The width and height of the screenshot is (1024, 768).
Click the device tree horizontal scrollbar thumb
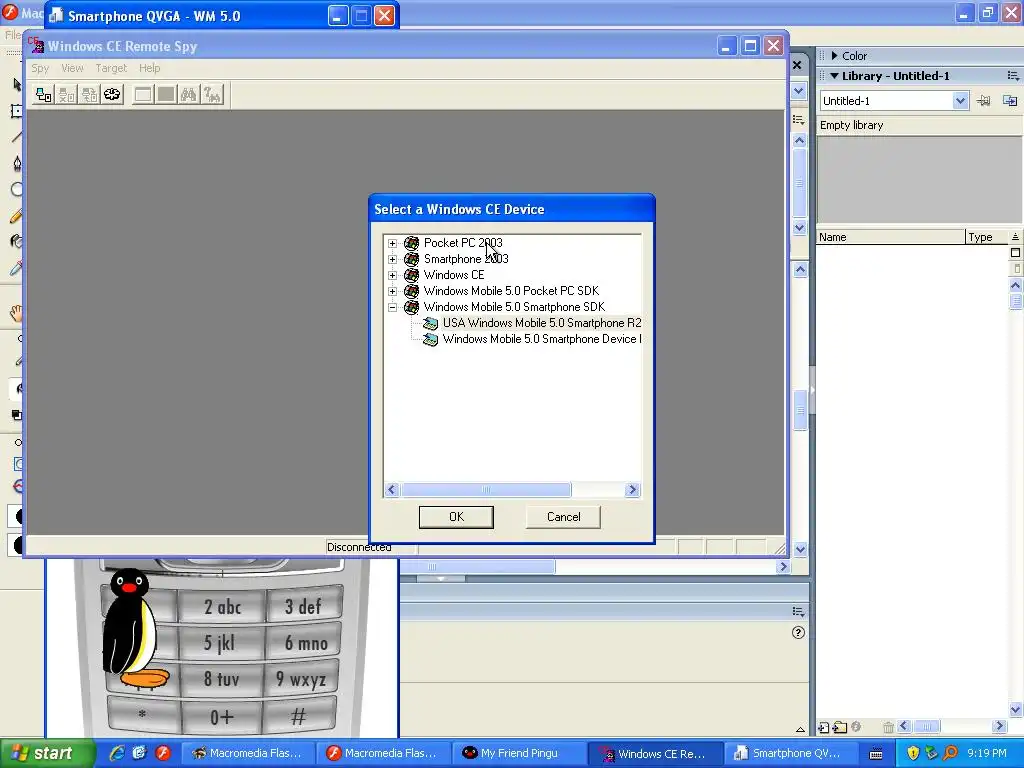point(485,490)
